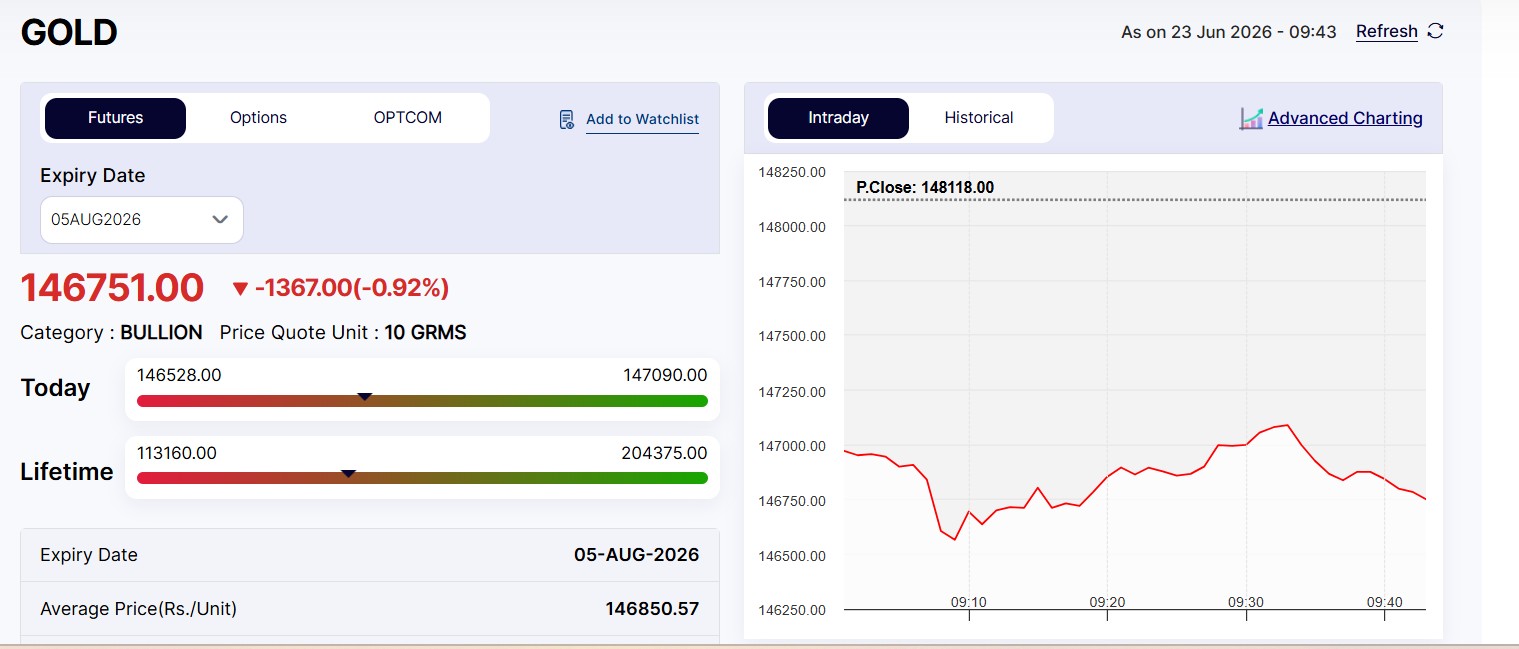The width and height of the screenshot is (1519, 649).
Task: Click the 09:20 time axis marker
Action: [x=1107, y=602]
